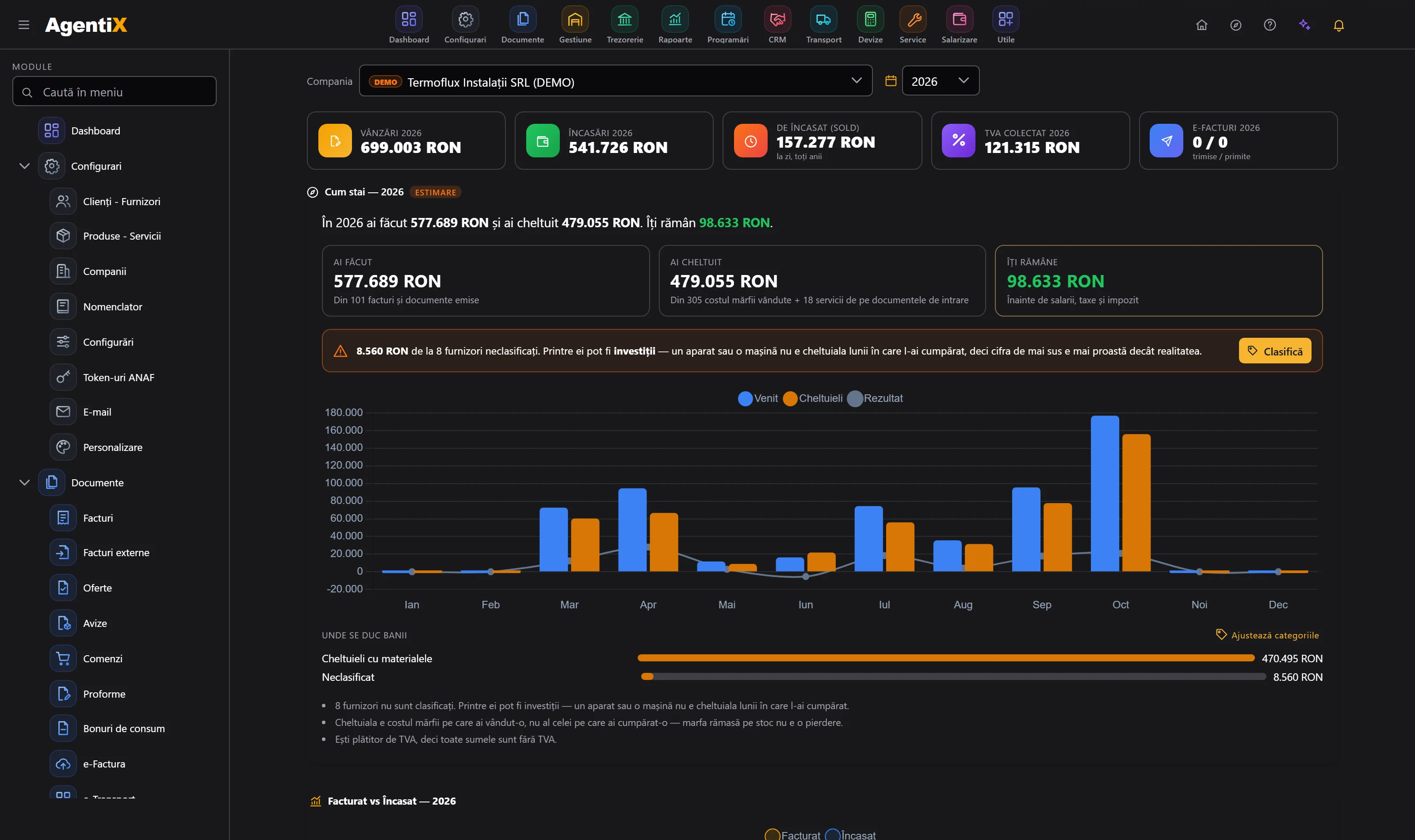Click the Neclasificat progress bar
The height and width of the screenshot is (840, 1415).
coord(953,676)
